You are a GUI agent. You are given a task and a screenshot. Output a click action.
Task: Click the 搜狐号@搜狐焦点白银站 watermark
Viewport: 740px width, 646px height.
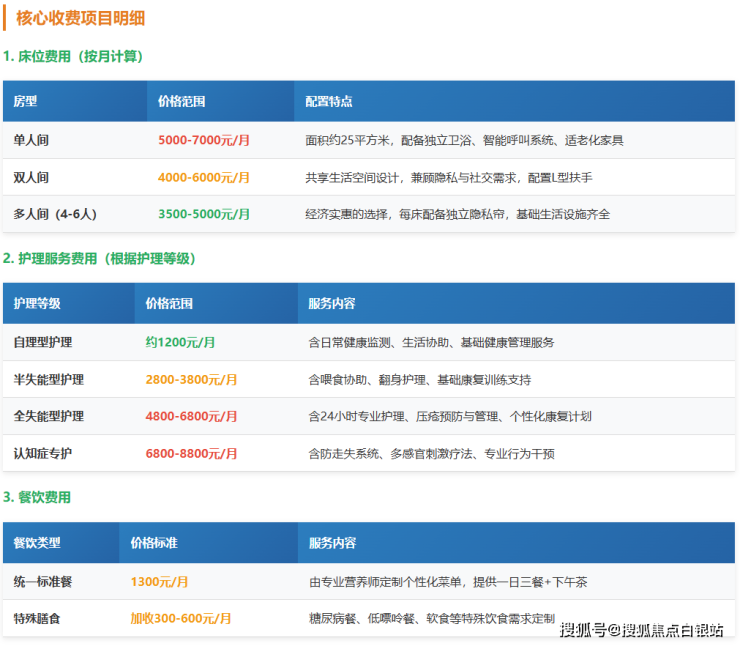tap(641, 629)
